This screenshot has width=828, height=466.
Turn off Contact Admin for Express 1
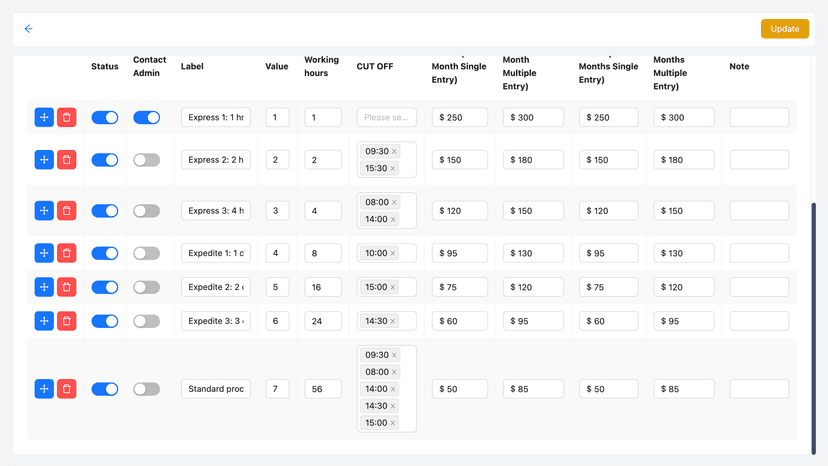click(x=146, y=117)
